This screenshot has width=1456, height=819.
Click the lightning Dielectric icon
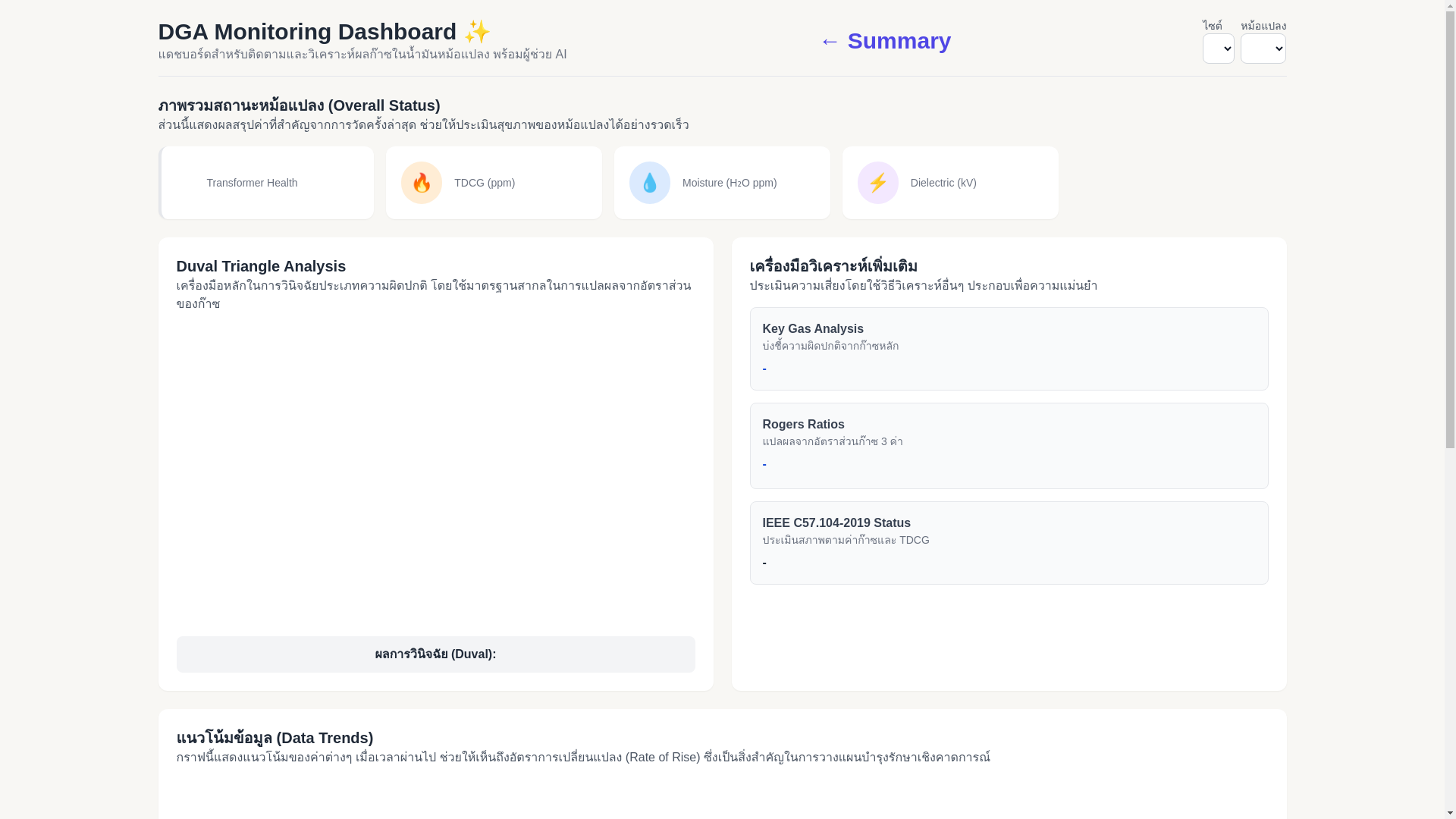(878, 183)
